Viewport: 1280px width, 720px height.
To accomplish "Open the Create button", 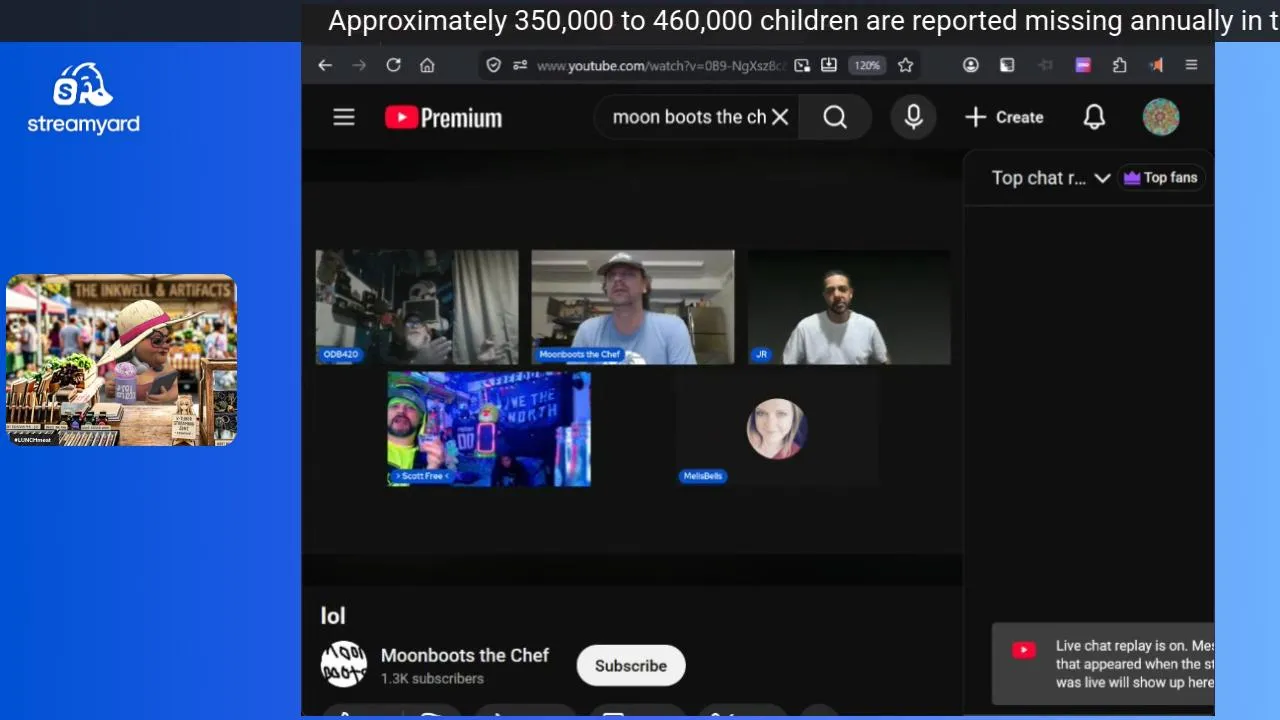I will 1005,117.
